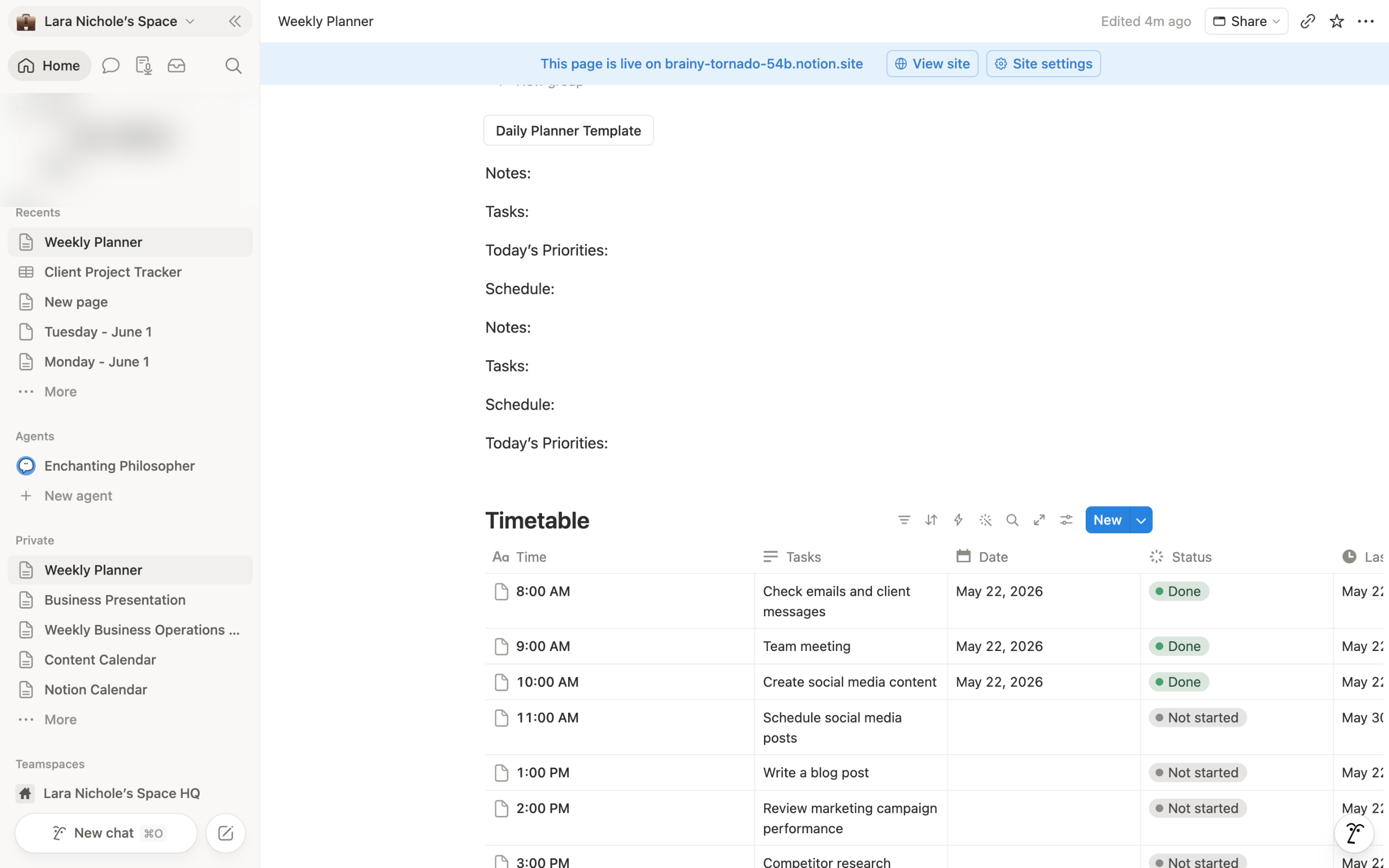Open the 2:00 PM row title
Screen dimensions: 1389x868
(x=543, y=808)
